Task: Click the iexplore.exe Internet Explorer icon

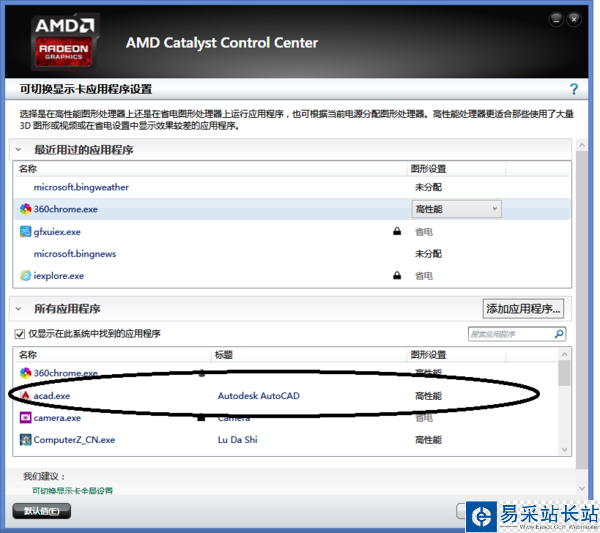Action: pos(25,275)
